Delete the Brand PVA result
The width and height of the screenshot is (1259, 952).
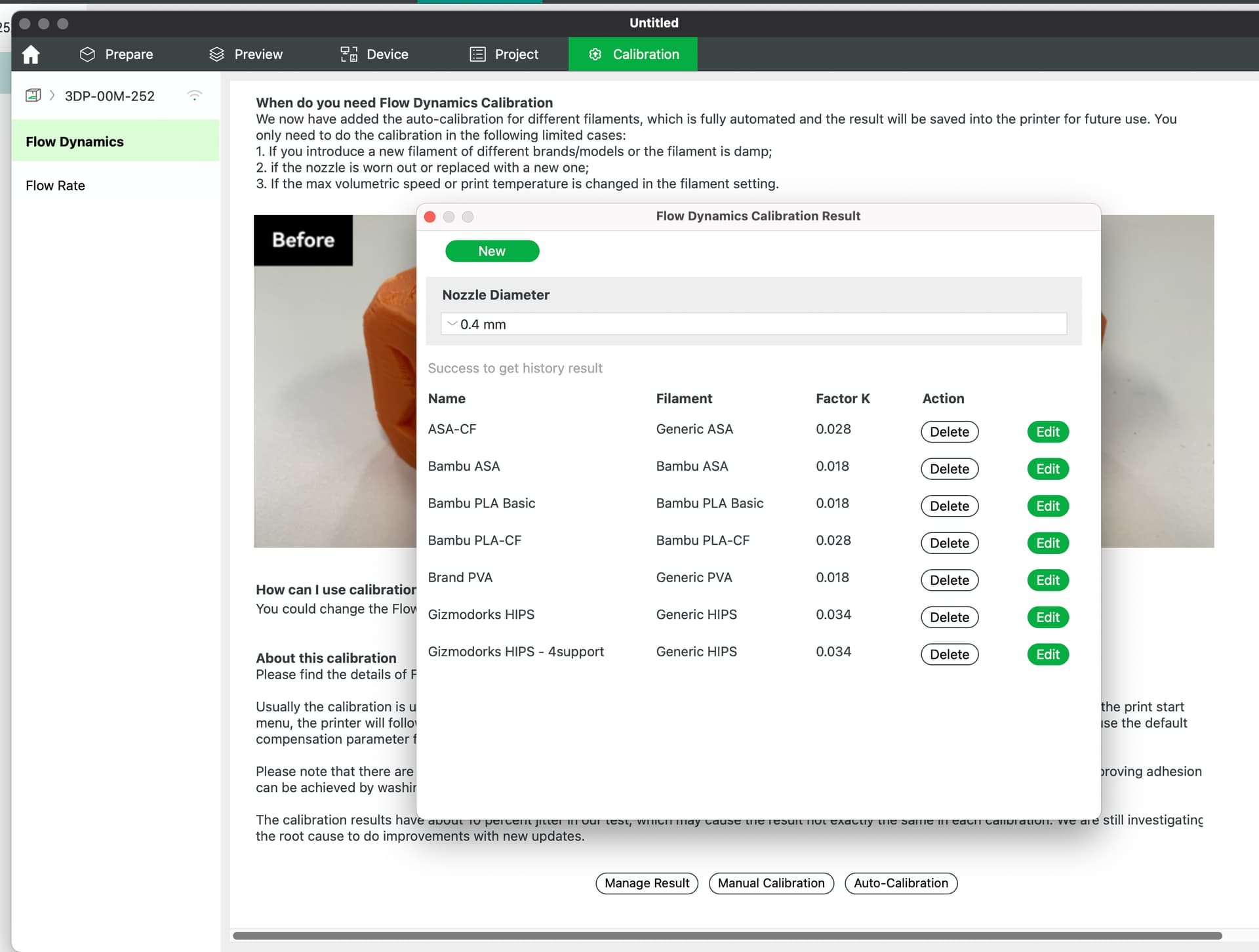[949, 580]
